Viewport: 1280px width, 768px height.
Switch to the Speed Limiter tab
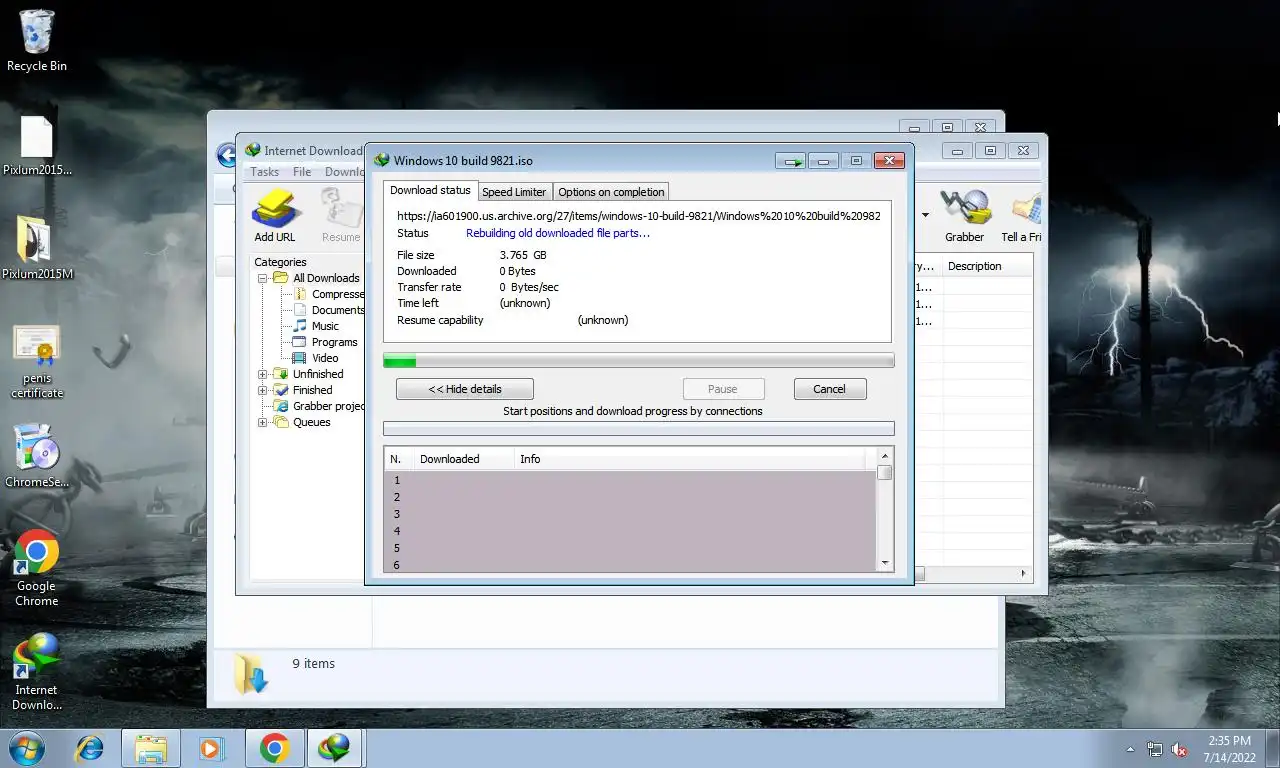(514, 192)
